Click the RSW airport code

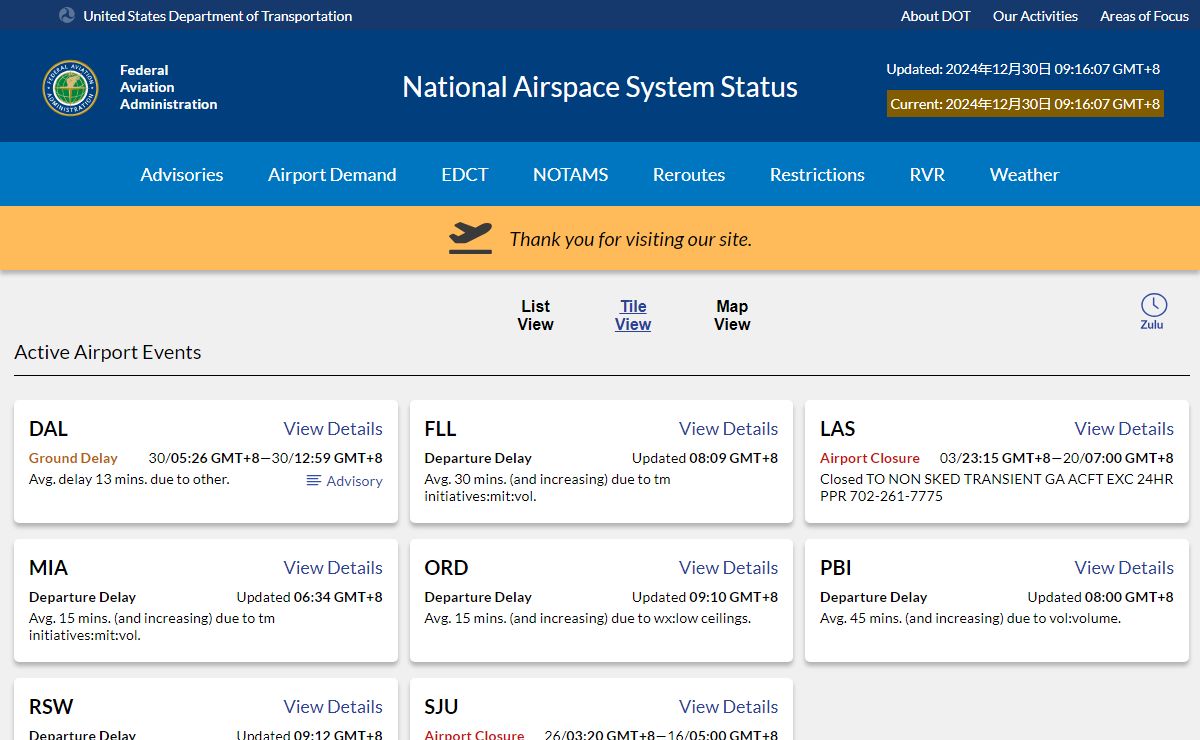(x=51, y=707)
